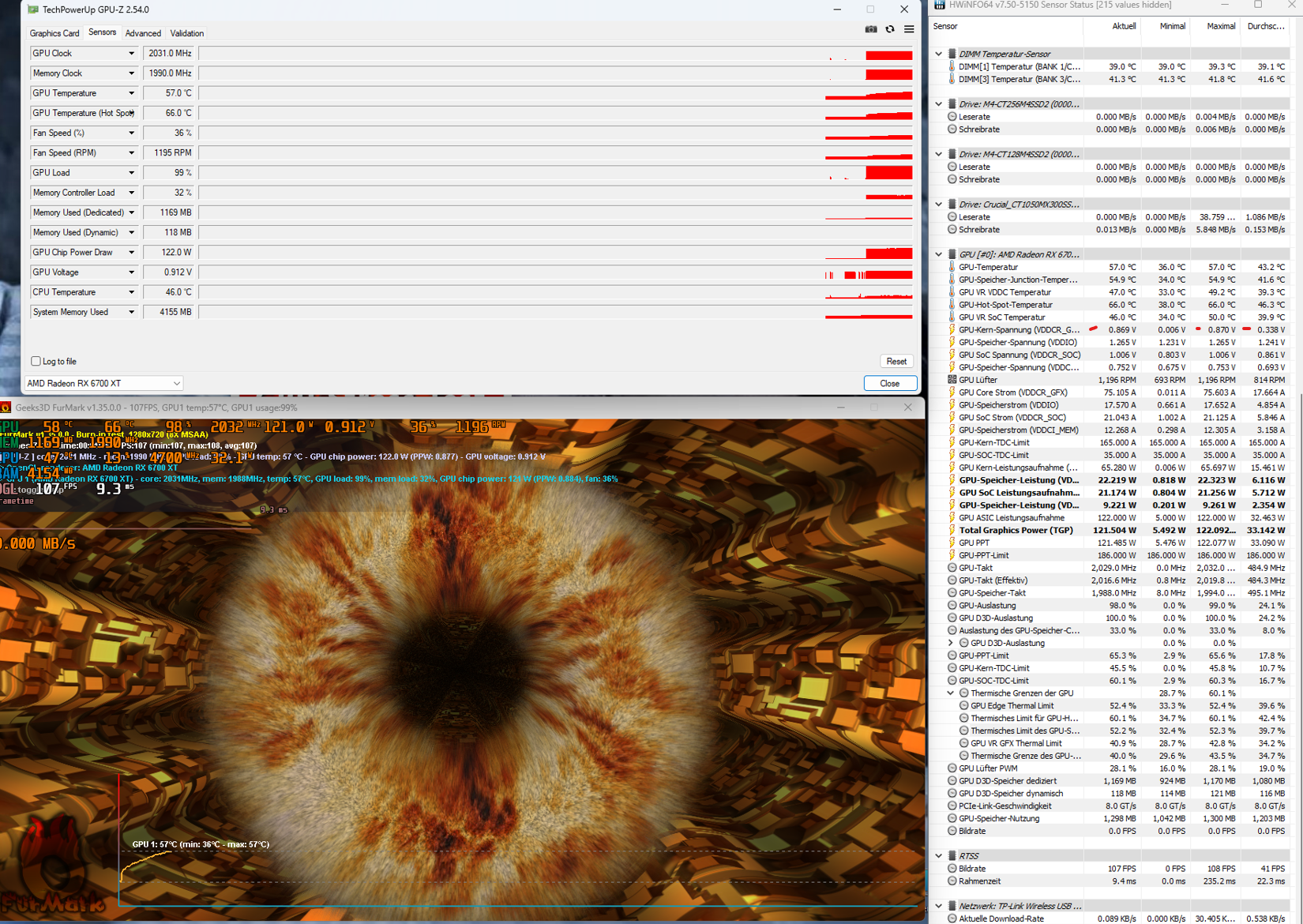Open the GPU Clock sensor dropdown
Image resolution: width=1303 pixels, height=924 pixels.
pos(131,54)
